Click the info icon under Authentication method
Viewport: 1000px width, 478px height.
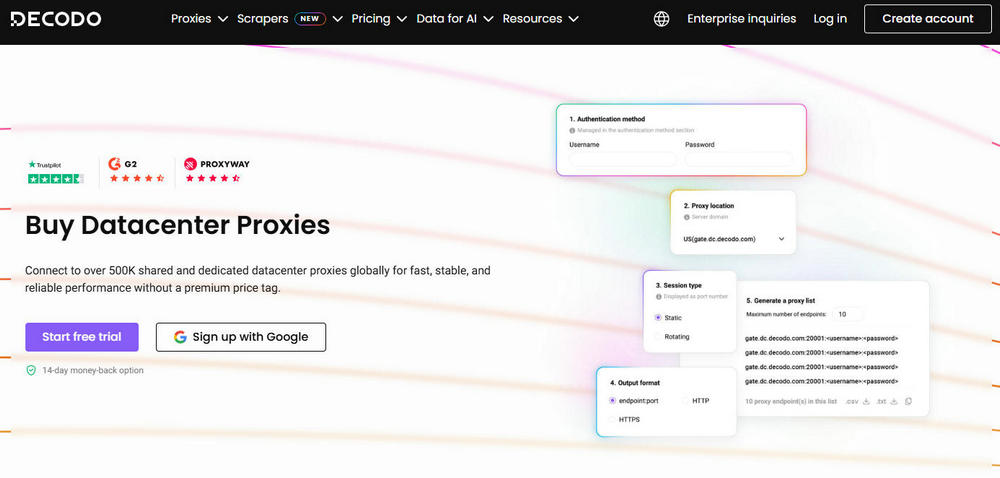(x=572, y=130)
